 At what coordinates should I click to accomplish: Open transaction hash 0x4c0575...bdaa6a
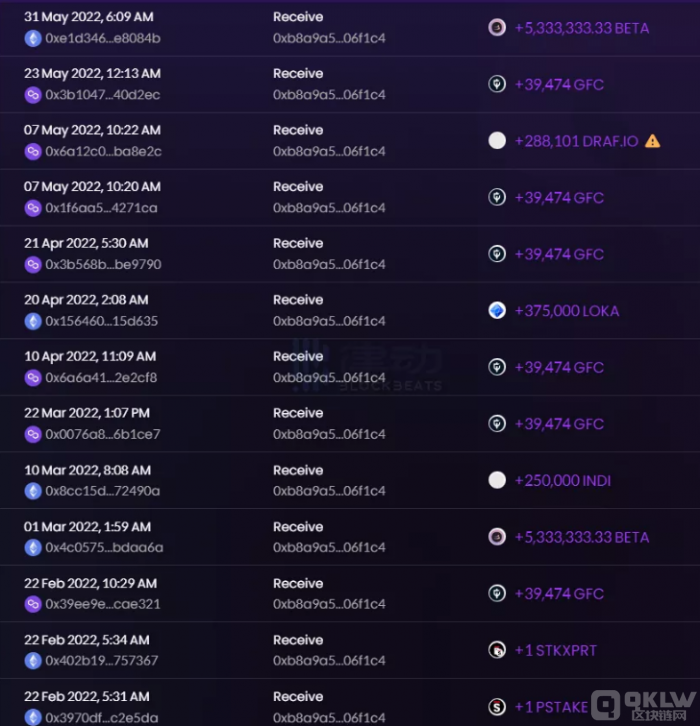[104, 547]
